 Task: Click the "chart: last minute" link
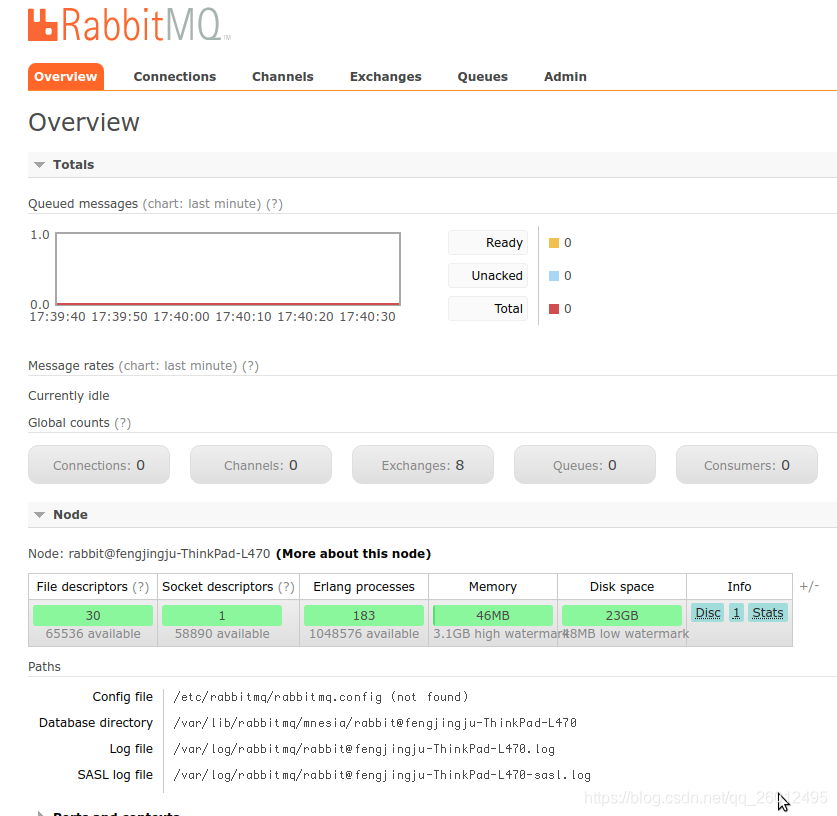coord(204,203)
